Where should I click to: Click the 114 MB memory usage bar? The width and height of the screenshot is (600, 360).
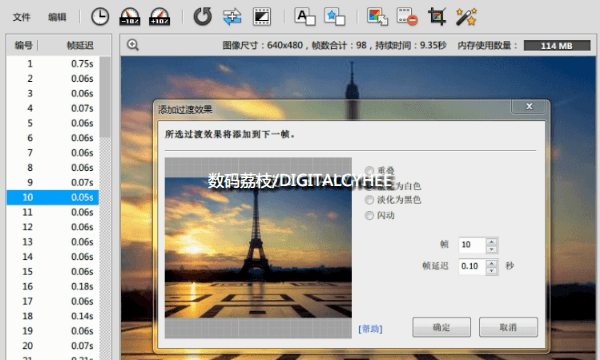557,46
